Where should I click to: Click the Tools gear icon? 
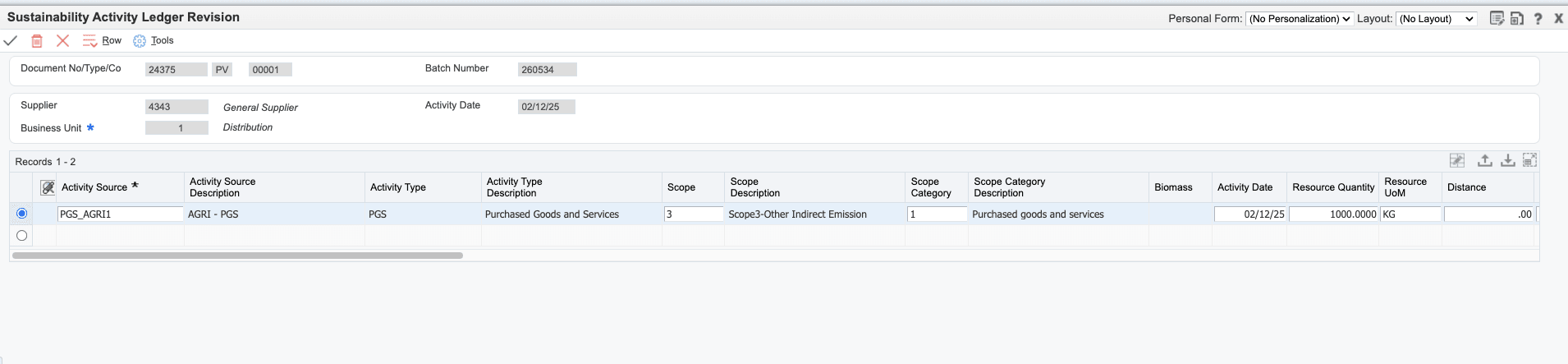click(x=140, y=41)
